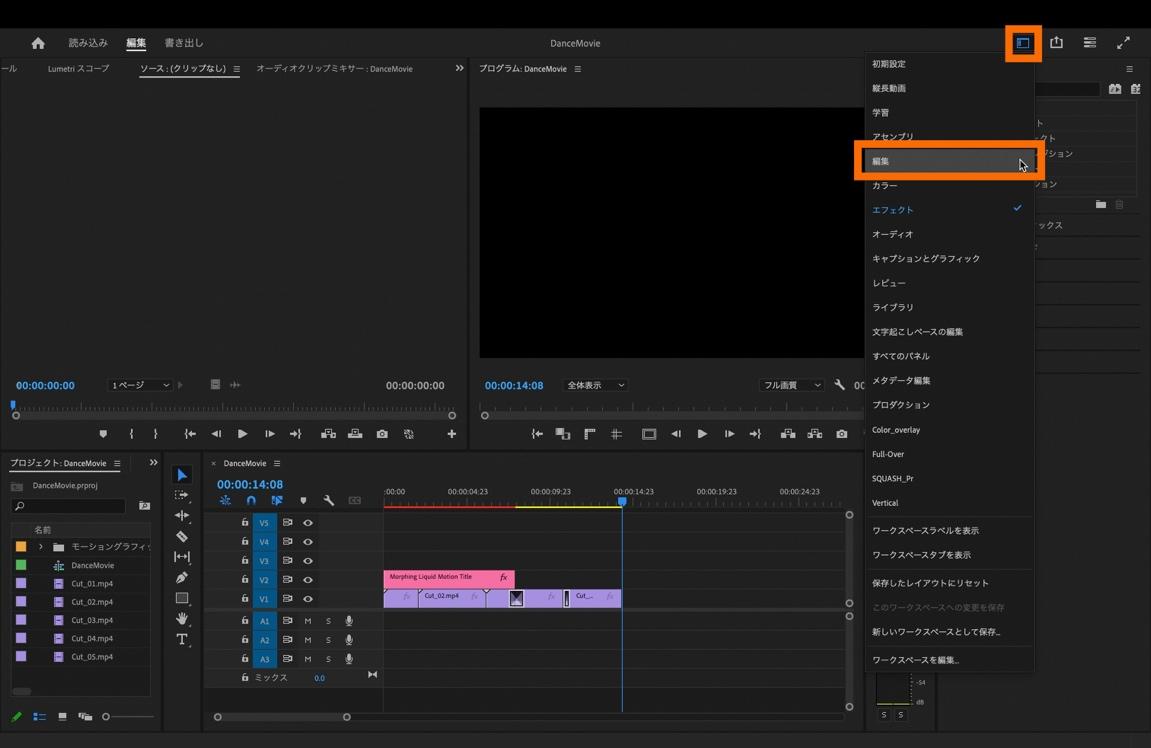Screen dimensions: 1151x748
Task: Open Lumetri スコープ panel tab
Action: point(79,68)
